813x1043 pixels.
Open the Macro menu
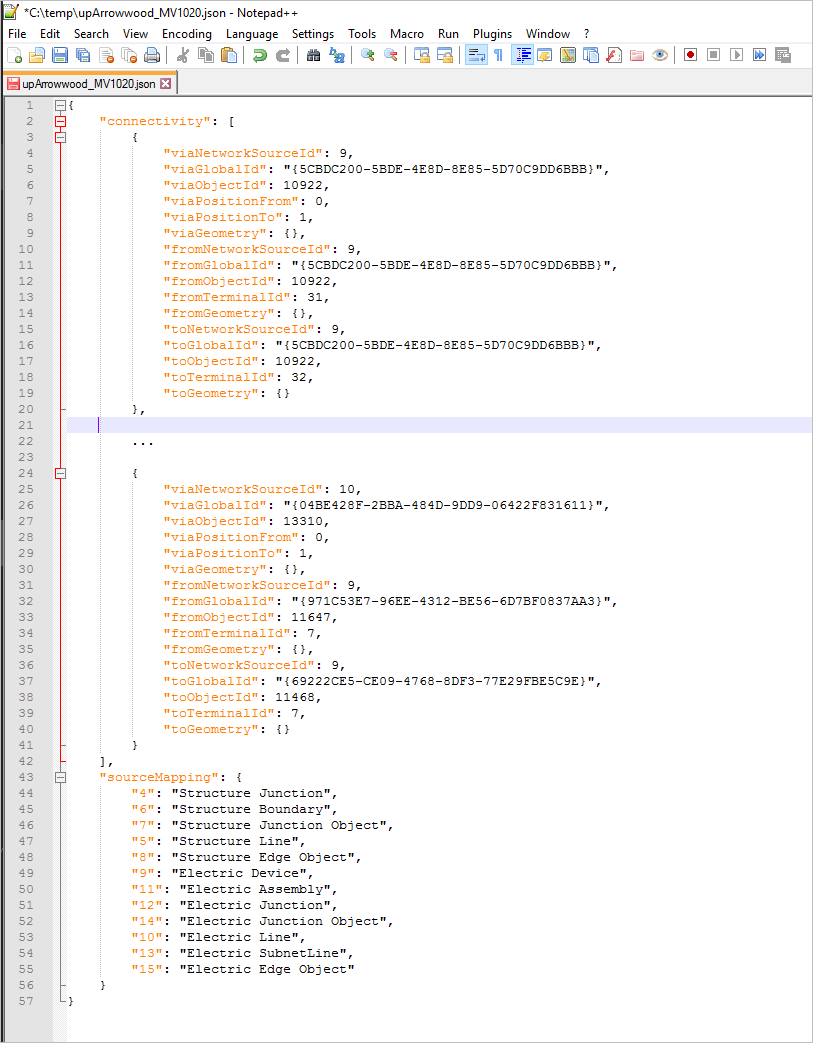(x=407, y=33)
